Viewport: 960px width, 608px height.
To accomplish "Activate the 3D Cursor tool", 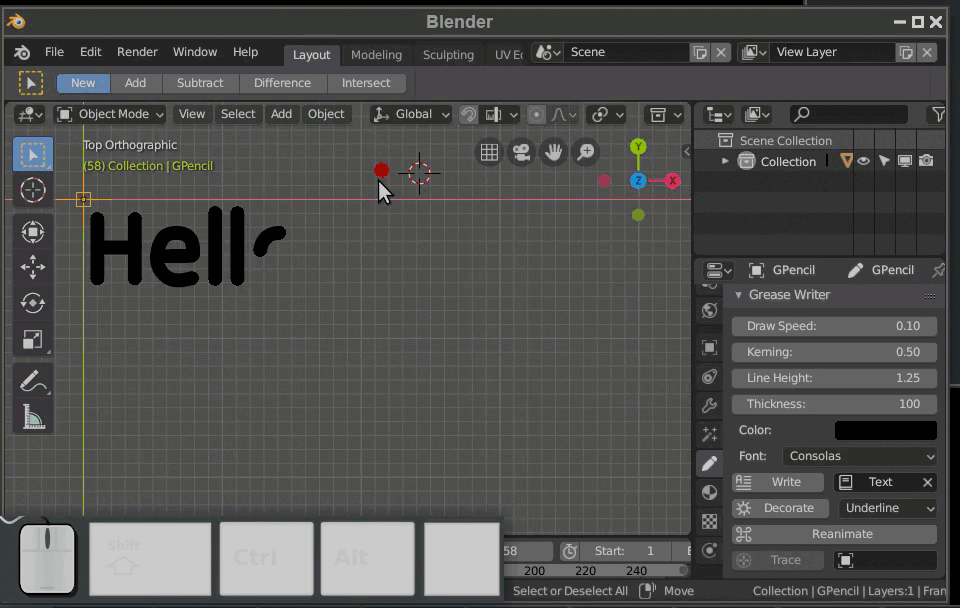I will click(32, 190).
